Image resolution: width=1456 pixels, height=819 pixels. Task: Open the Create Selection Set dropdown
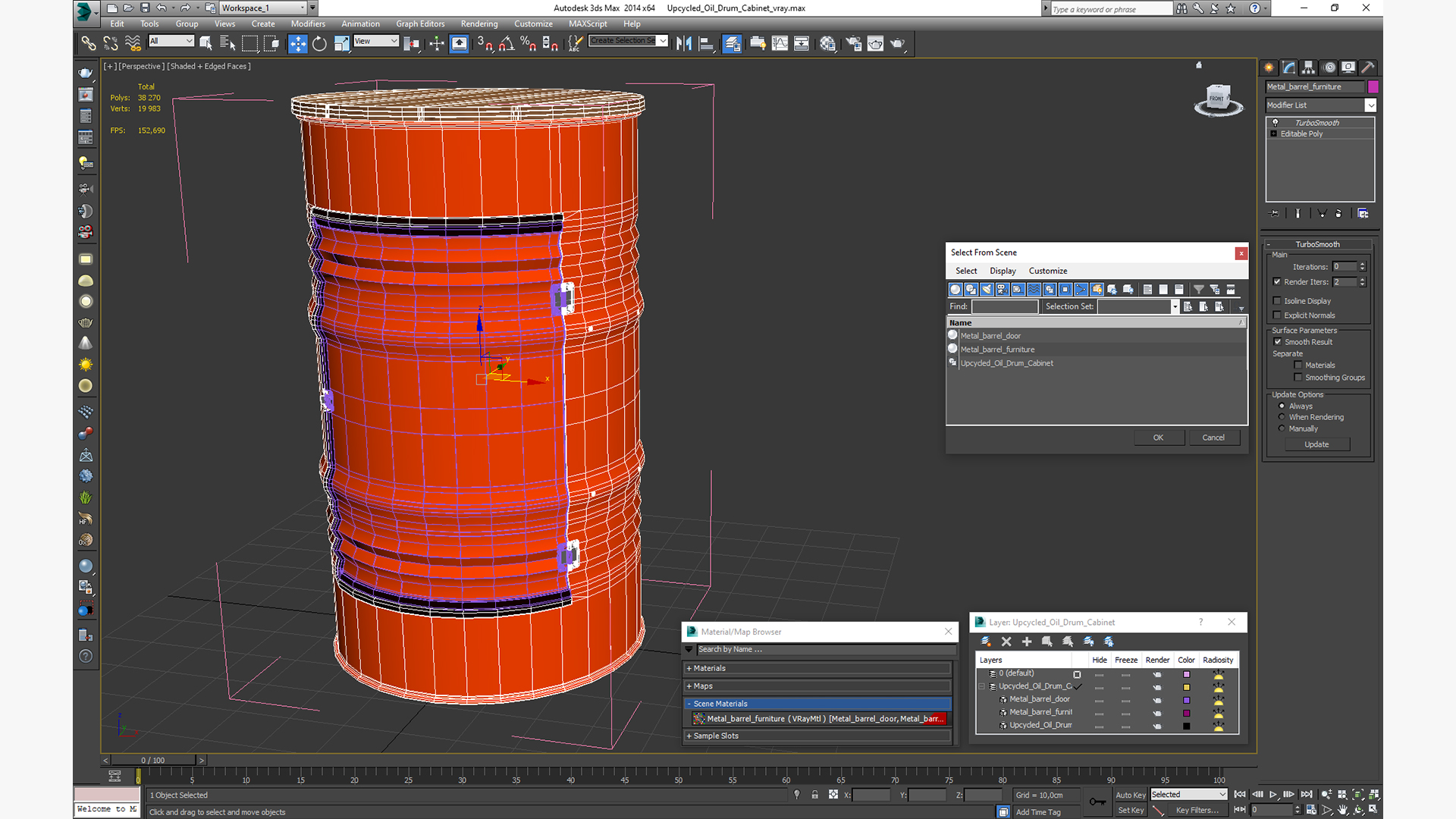point(629,41)
